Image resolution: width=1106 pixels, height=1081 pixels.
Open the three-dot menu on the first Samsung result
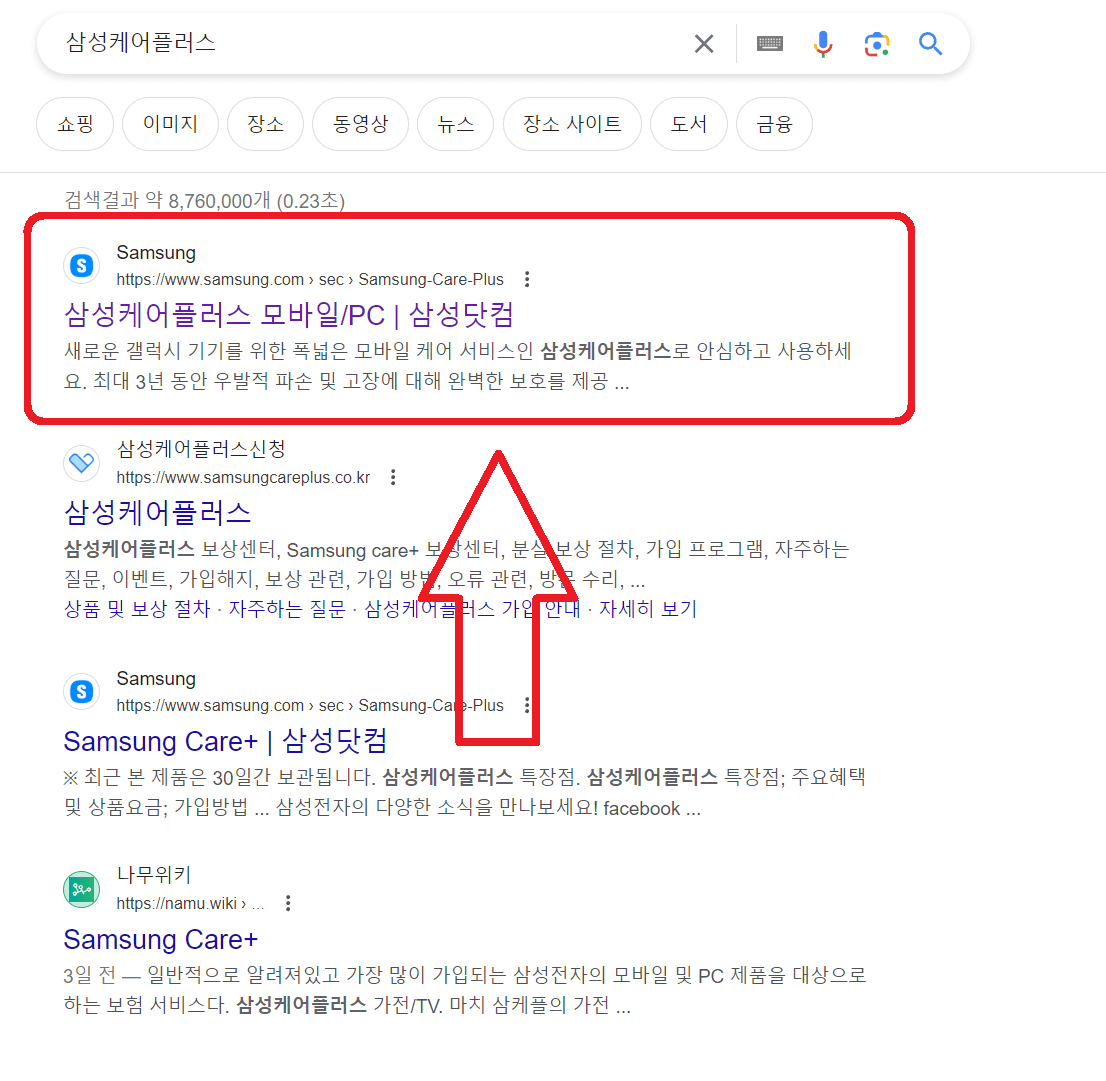pos(527,279)
